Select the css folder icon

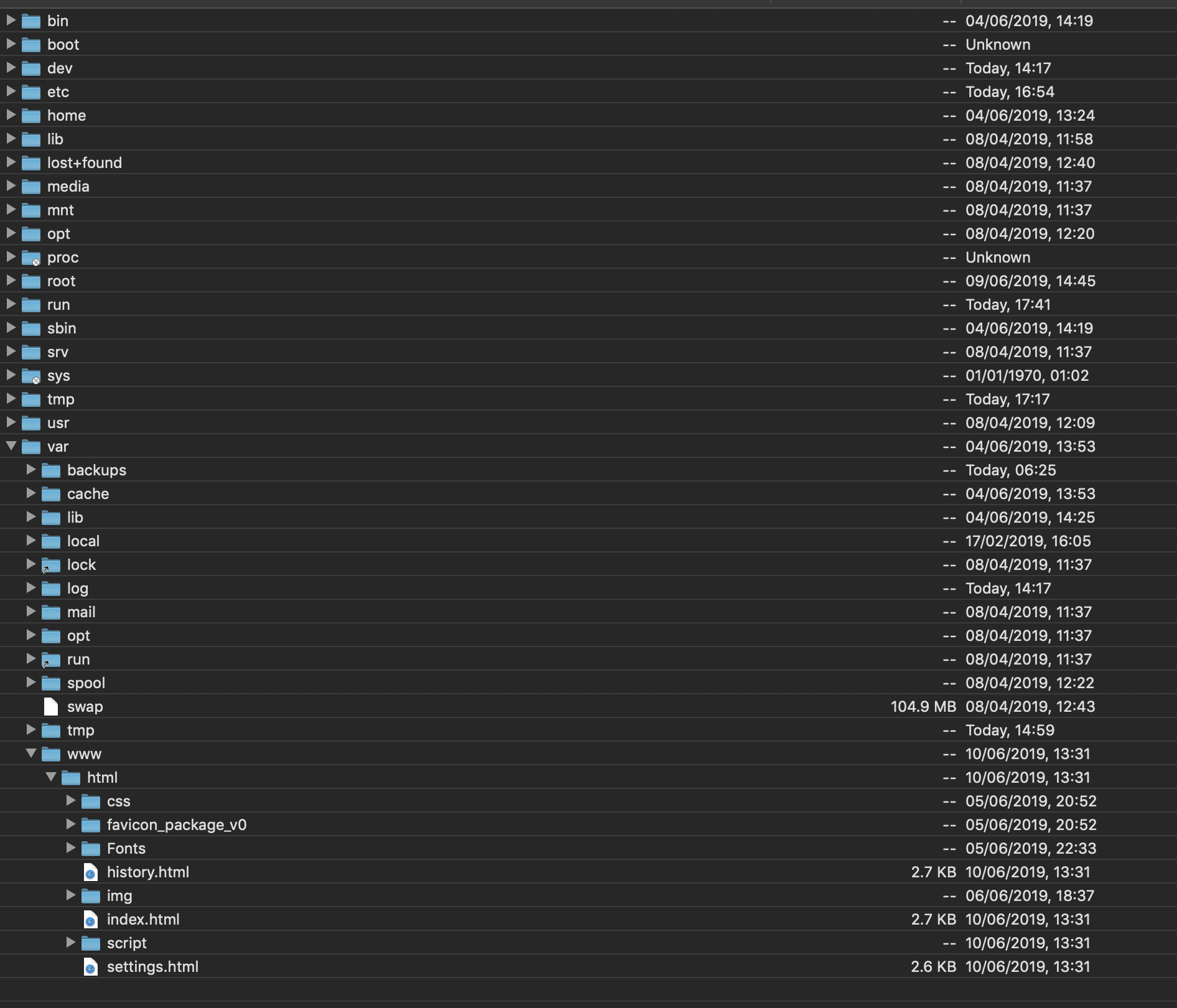[91, 801]
